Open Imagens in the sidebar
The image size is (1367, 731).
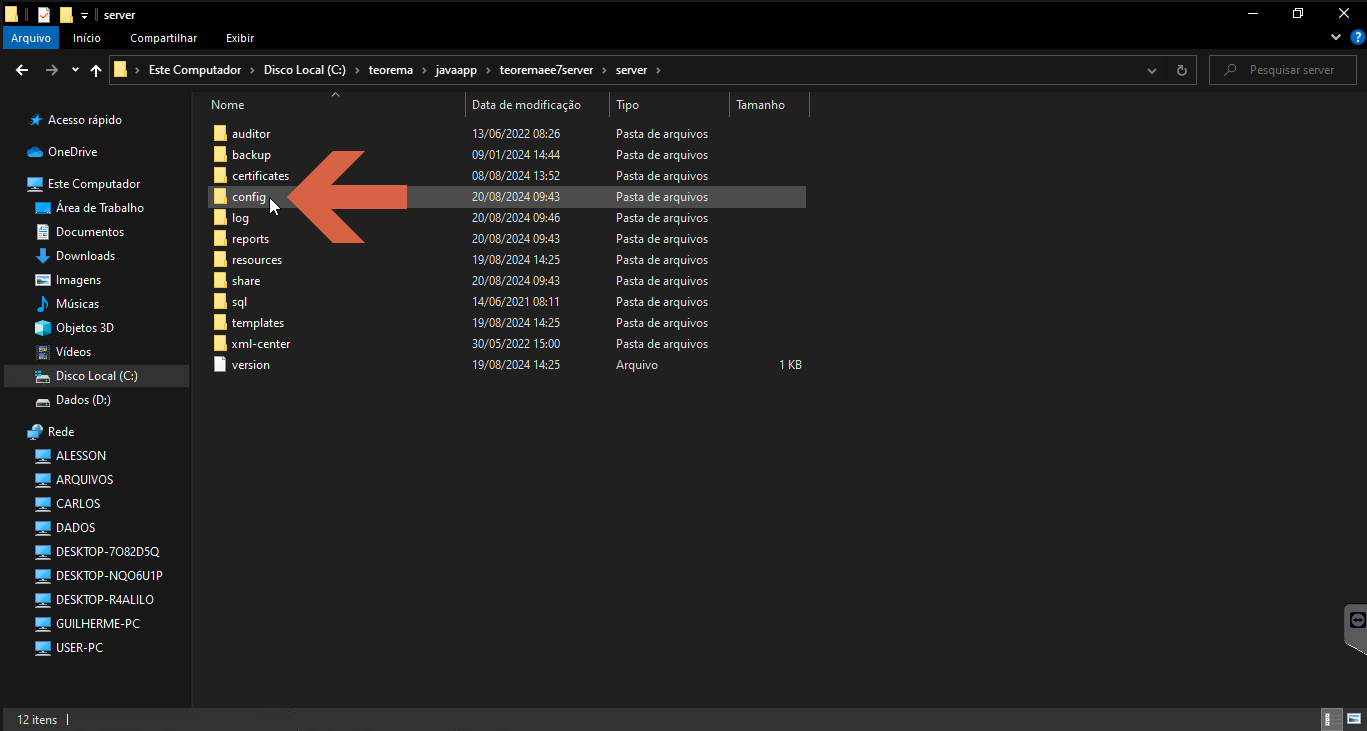(x=78, y=280)
